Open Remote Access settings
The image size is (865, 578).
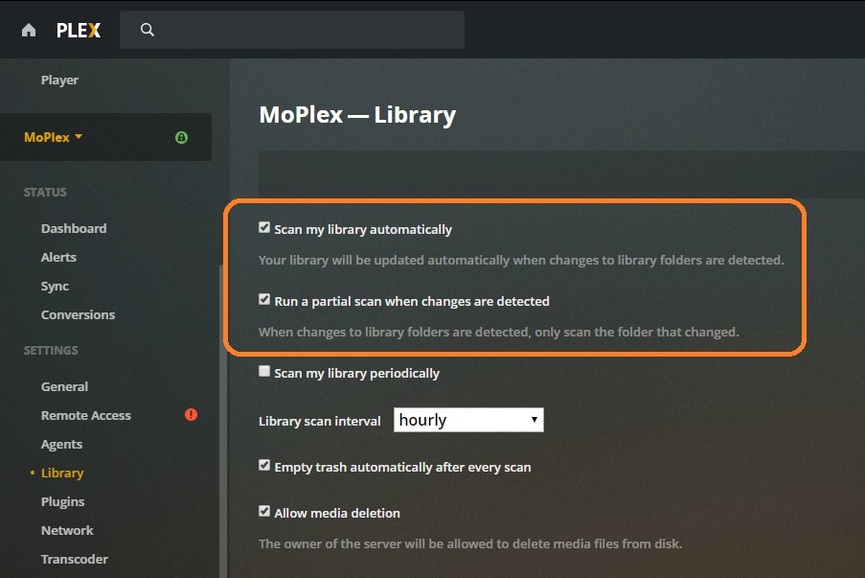[86, 415]
